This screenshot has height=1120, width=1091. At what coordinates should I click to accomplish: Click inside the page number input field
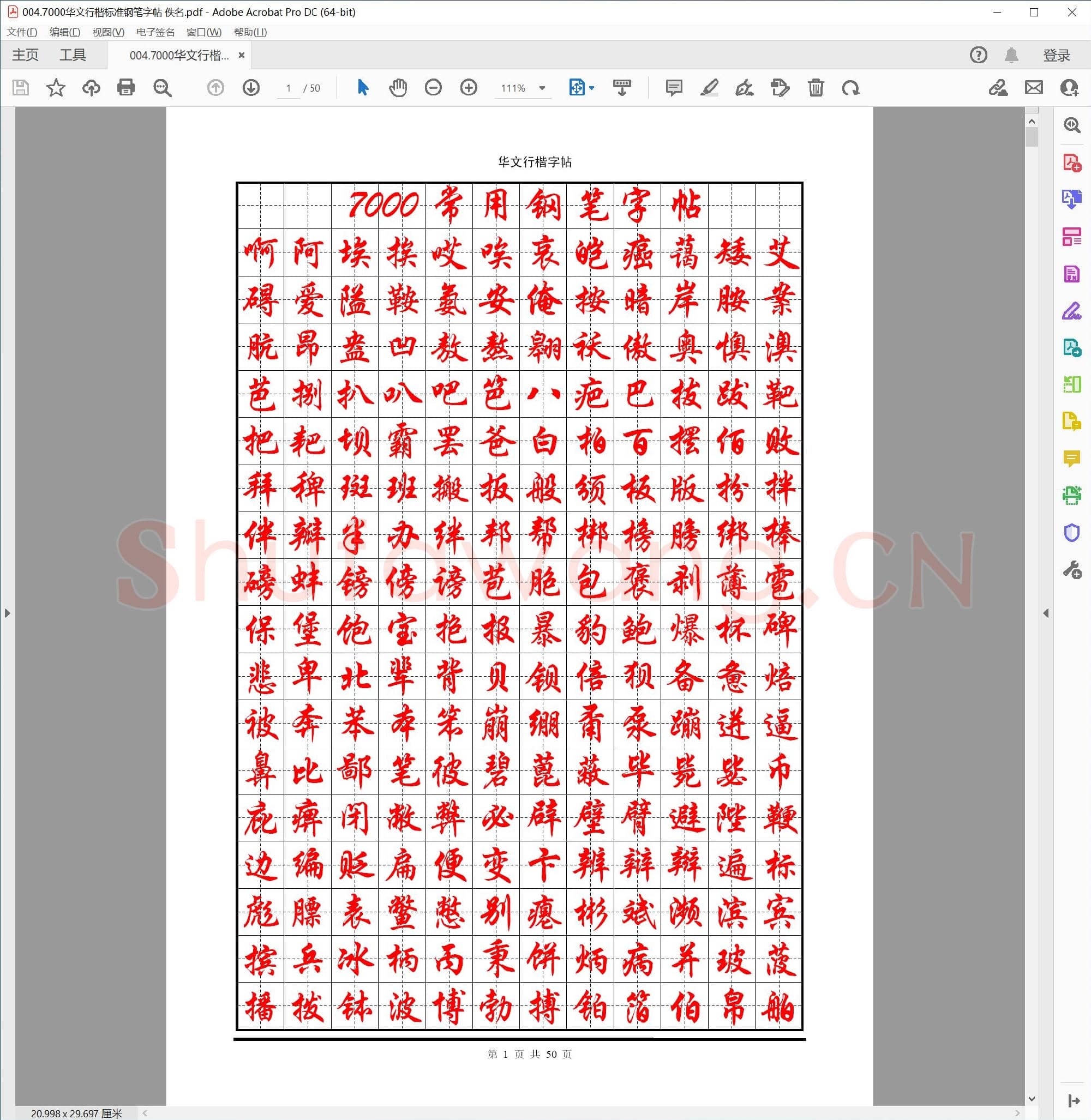tap(288, 88)
